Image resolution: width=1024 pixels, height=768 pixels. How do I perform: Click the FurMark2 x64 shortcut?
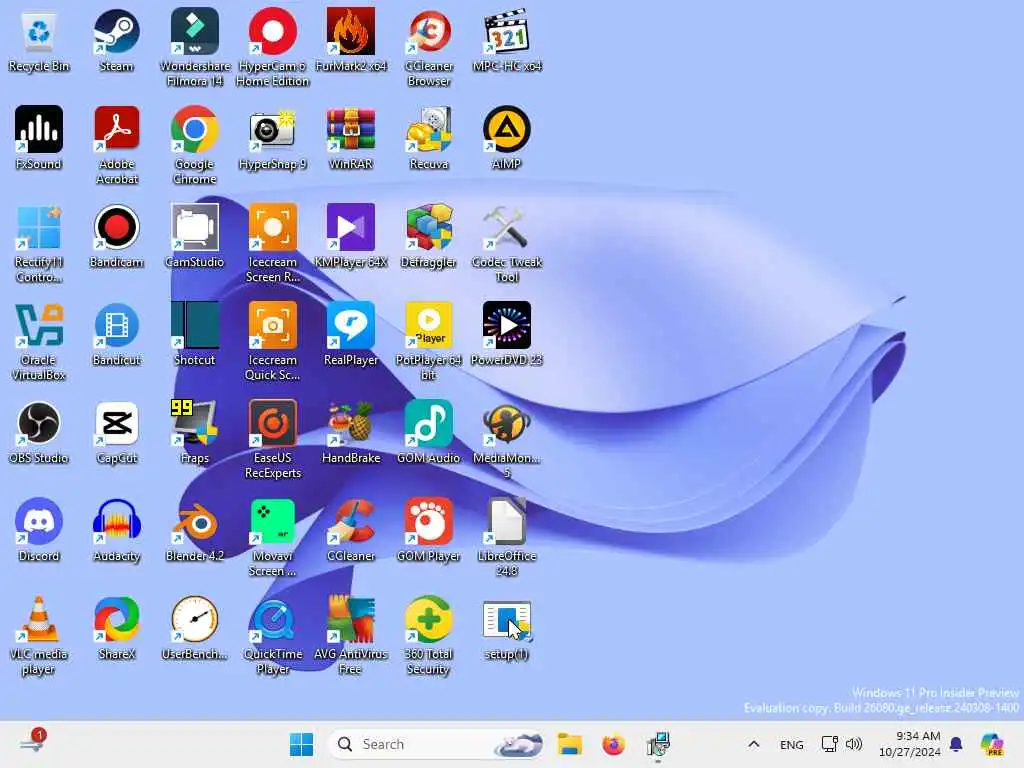coord(351,41)
